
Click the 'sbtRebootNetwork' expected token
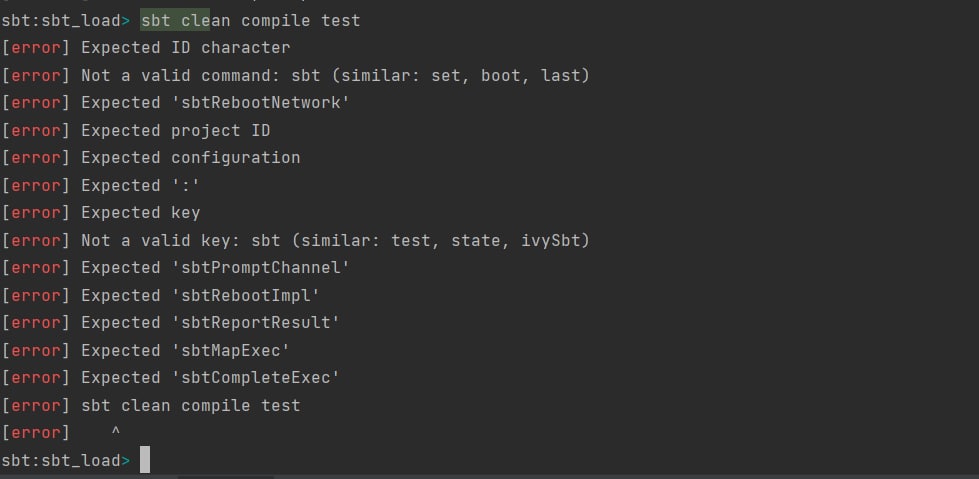click(x=260, y=103)
